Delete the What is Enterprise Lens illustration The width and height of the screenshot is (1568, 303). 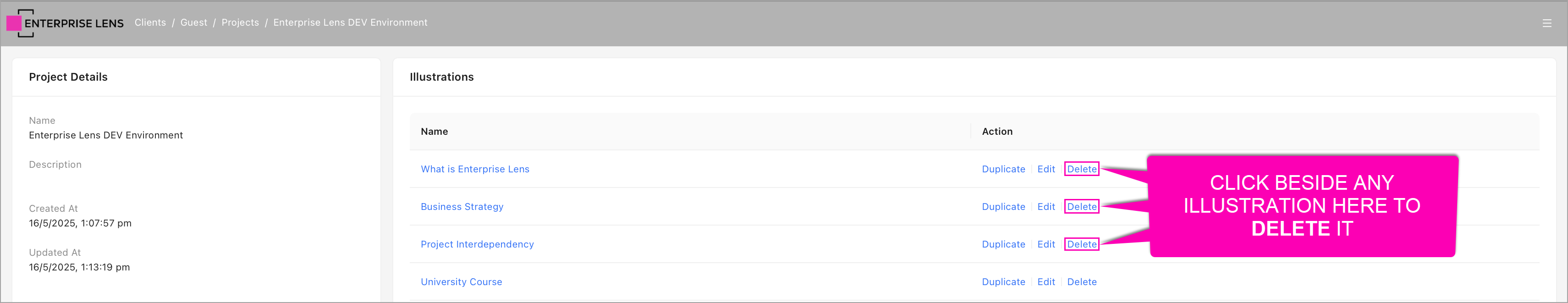[x=1082, y=169]
